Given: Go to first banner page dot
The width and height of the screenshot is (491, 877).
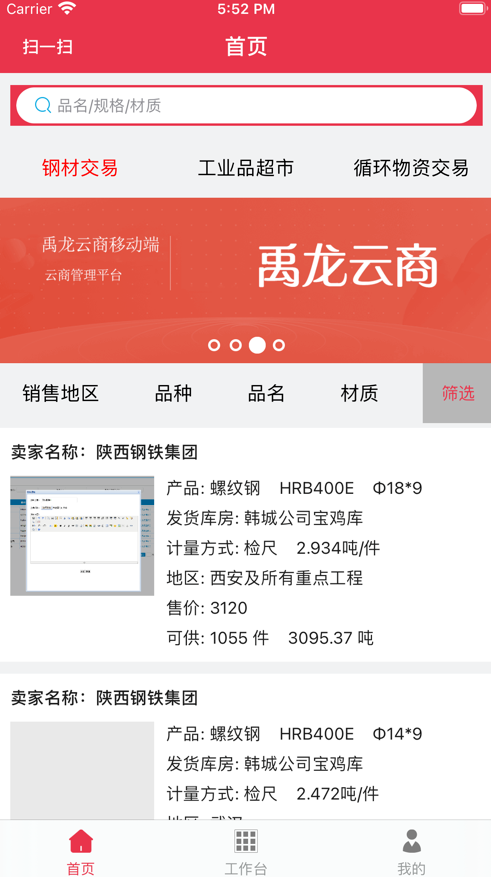Looking at the screenshot, I should click(x=214, y=345).
